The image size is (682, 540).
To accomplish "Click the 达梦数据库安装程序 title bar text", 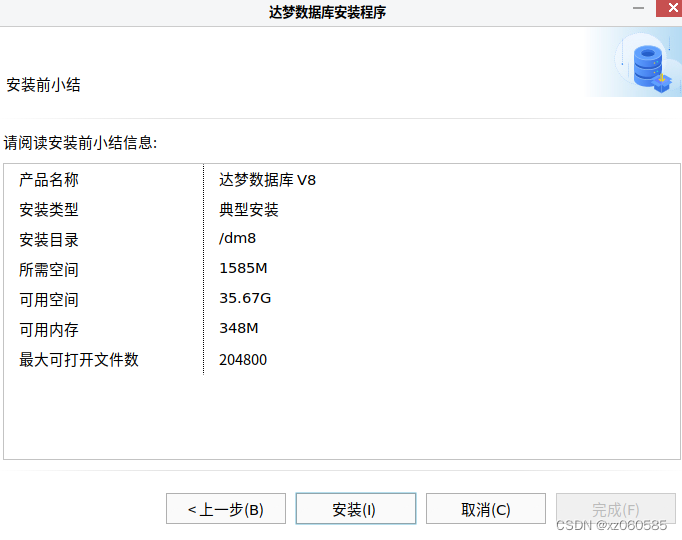I will [328, 12].
